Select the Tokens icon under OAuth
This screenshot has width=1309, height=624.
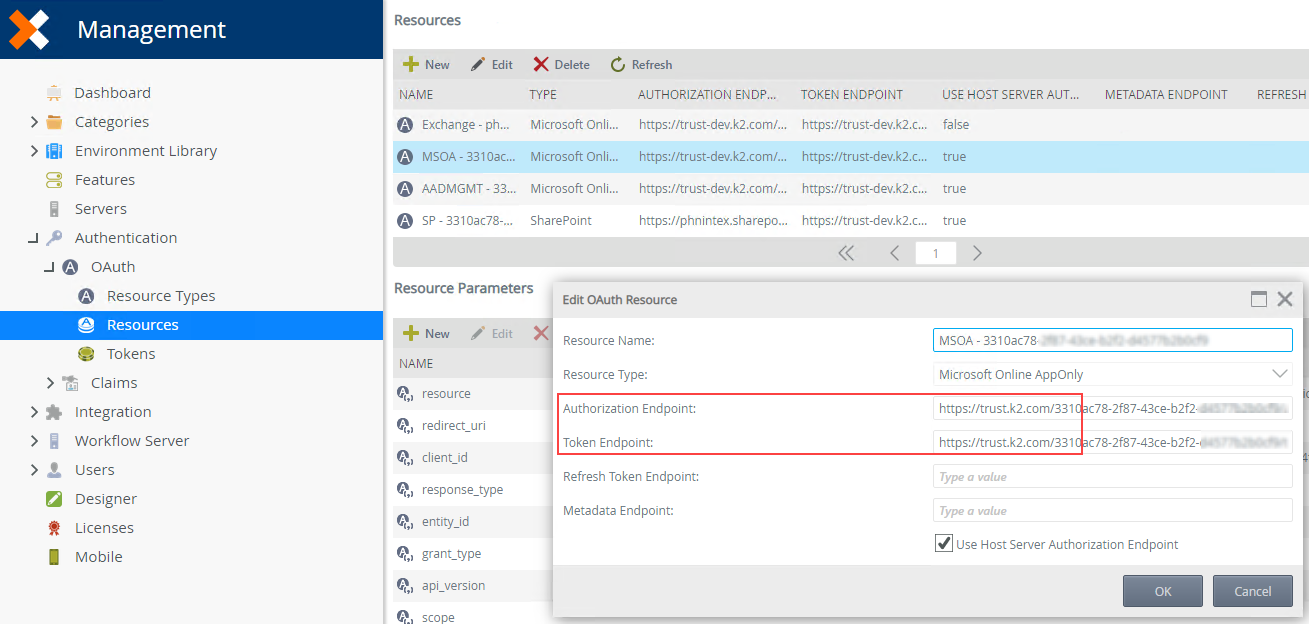click(86, 354)
